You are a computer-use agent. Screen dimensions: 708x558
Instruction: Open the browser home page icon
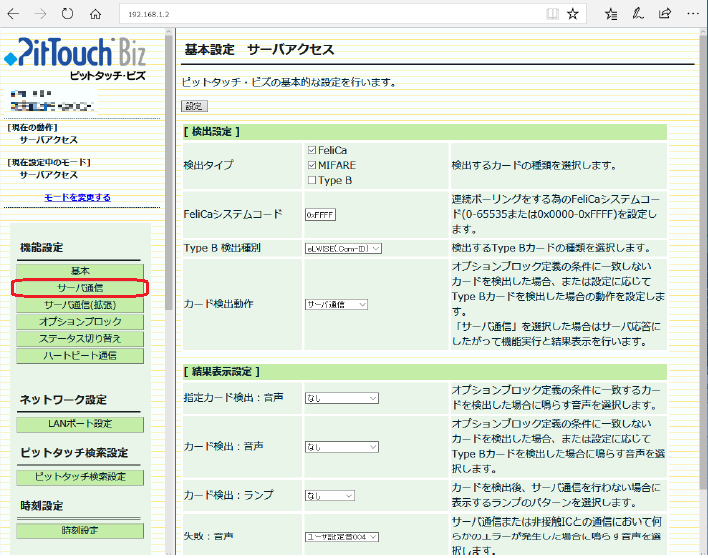pyautogui.click(x=95, y=14)
